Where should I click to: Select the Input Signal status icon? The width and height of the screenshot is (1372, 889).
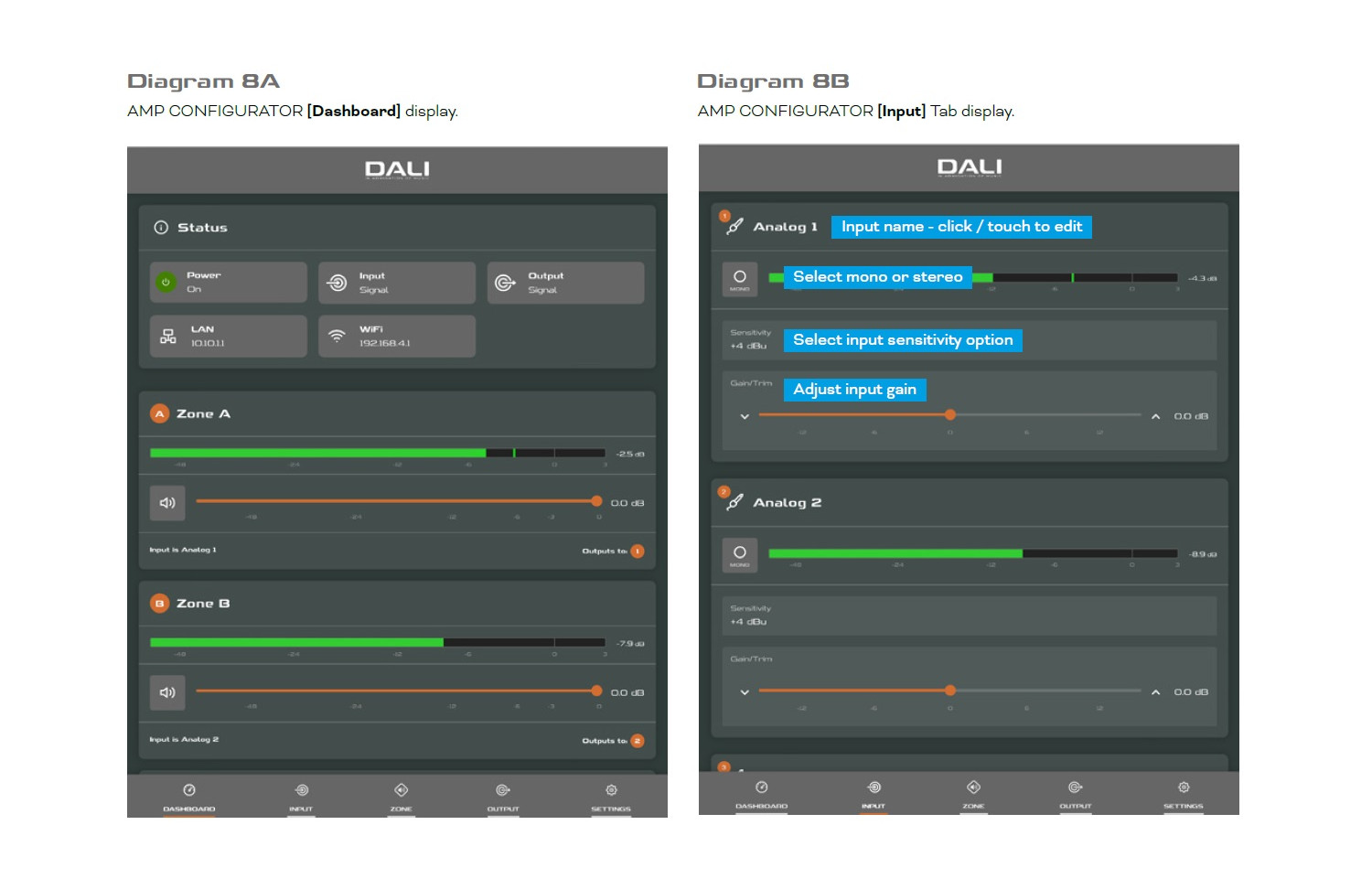coord(338,283)
